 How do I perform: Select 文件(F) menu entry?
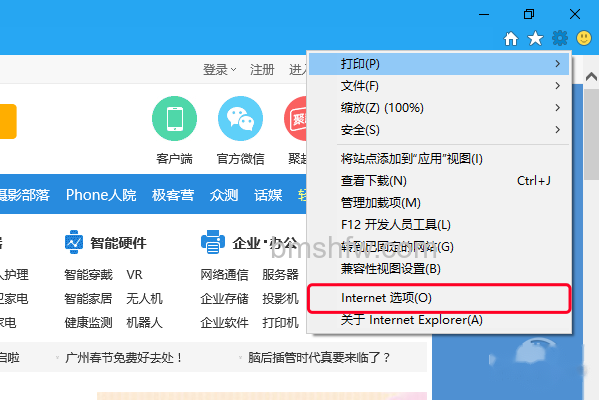(x=439, y=86)
